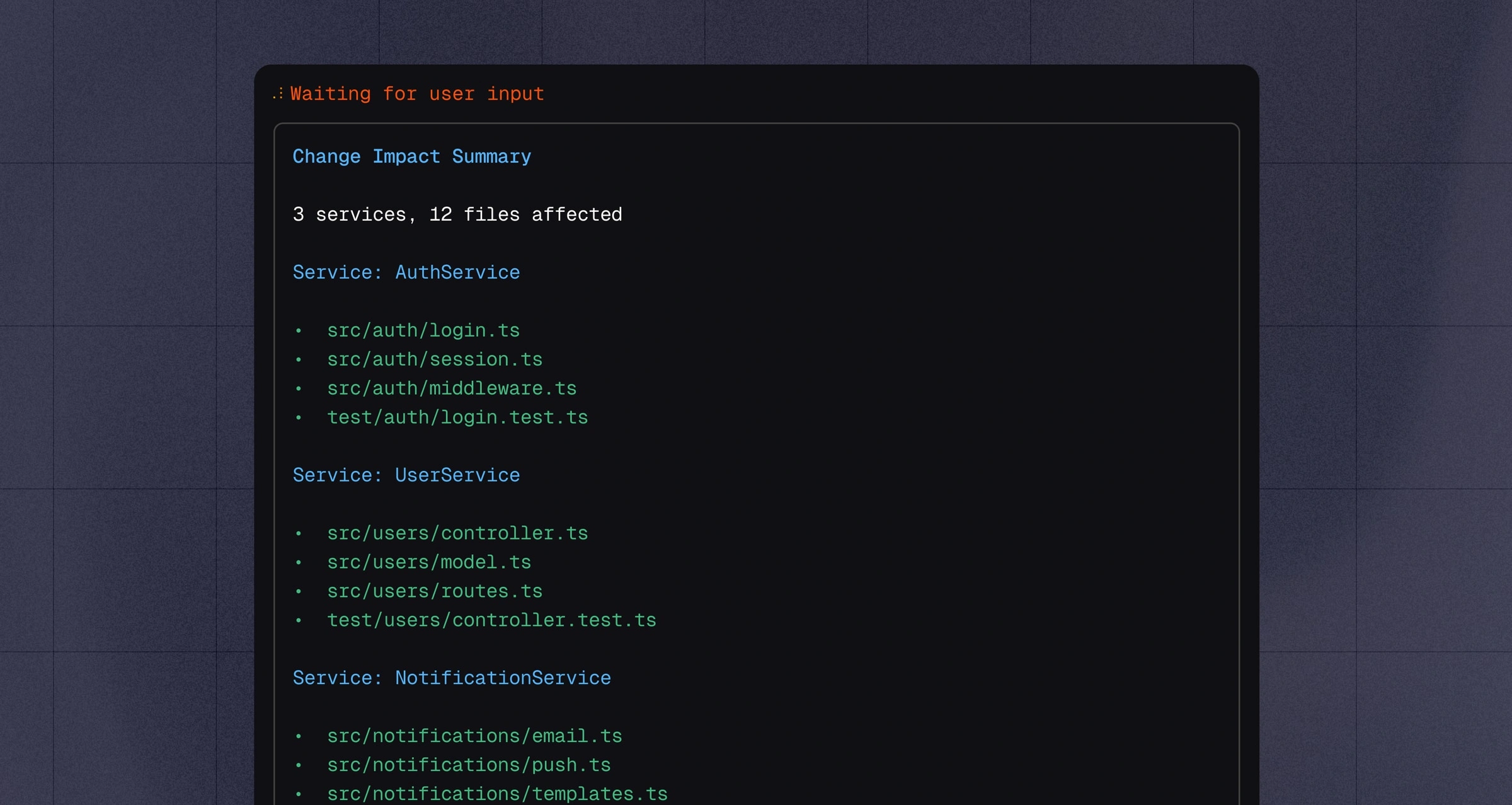Click the "Service: UserService" heading
1512x805 pixels.
tap(406, 475)
